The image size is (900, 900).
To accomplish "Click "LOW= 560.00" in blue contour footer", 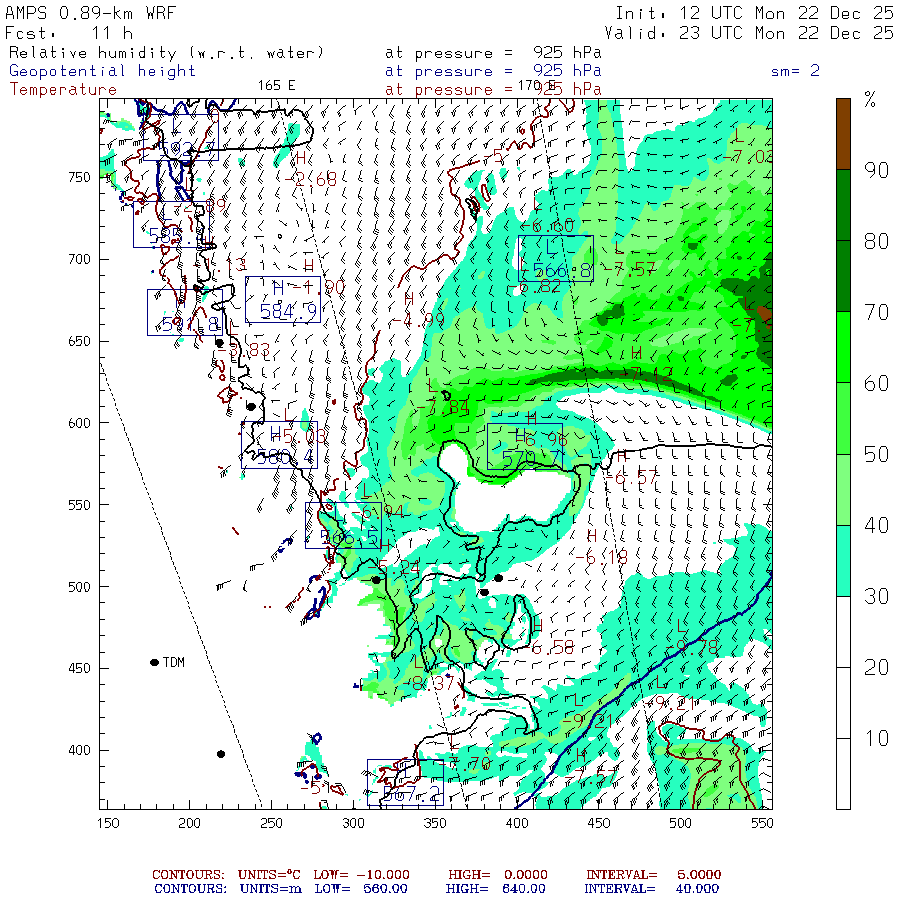I will [361, 889].
